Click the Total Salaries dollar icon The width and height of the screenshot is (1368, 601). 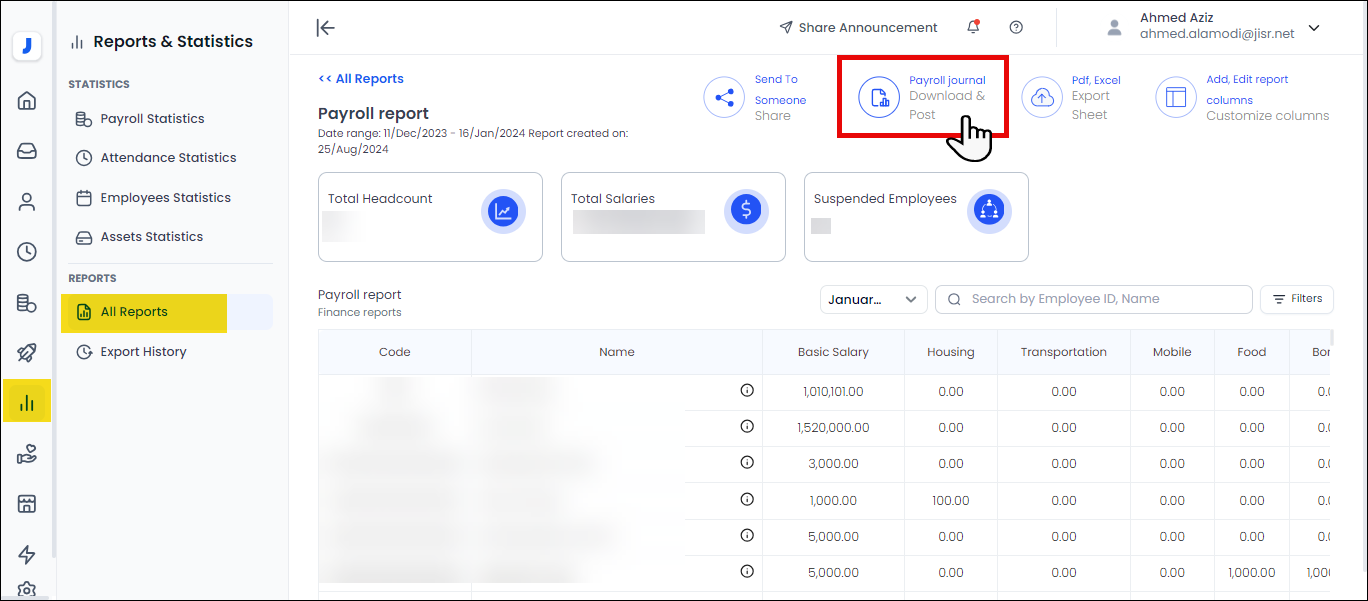[745, 210]
